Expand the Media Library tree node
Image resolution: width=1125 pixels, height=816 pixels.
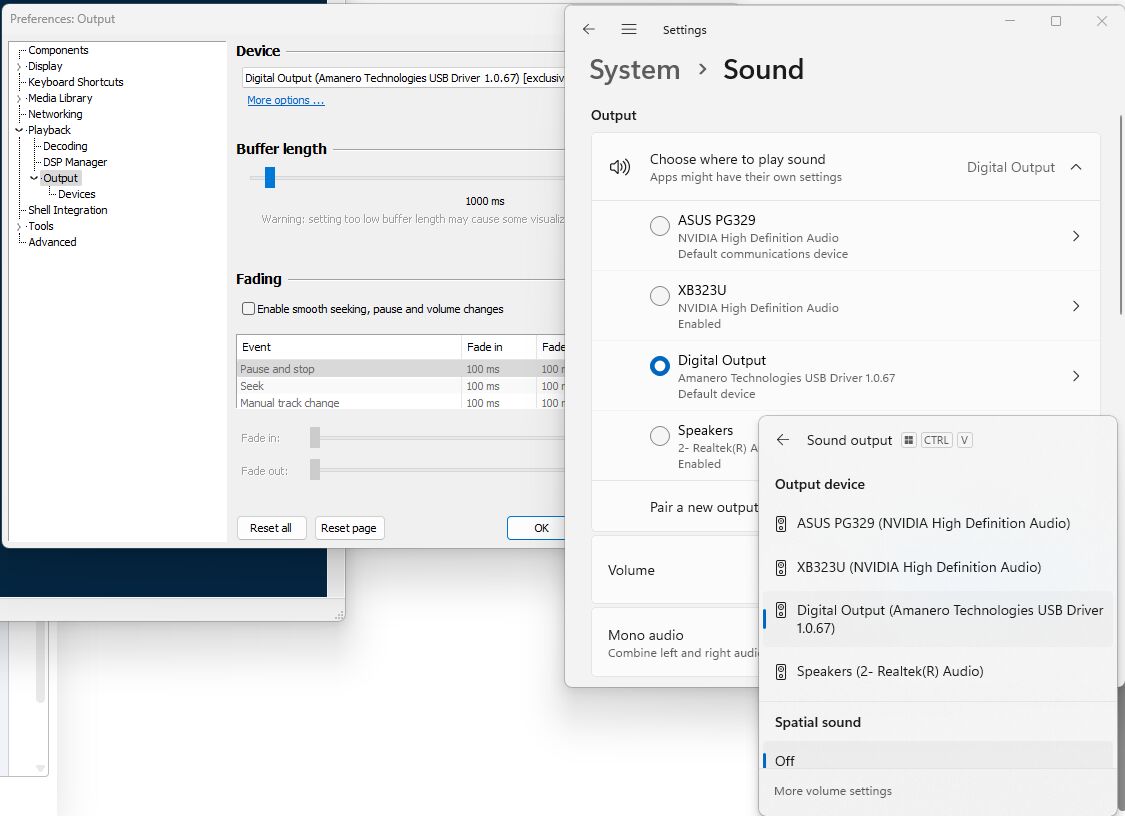(x=19, y=98)
